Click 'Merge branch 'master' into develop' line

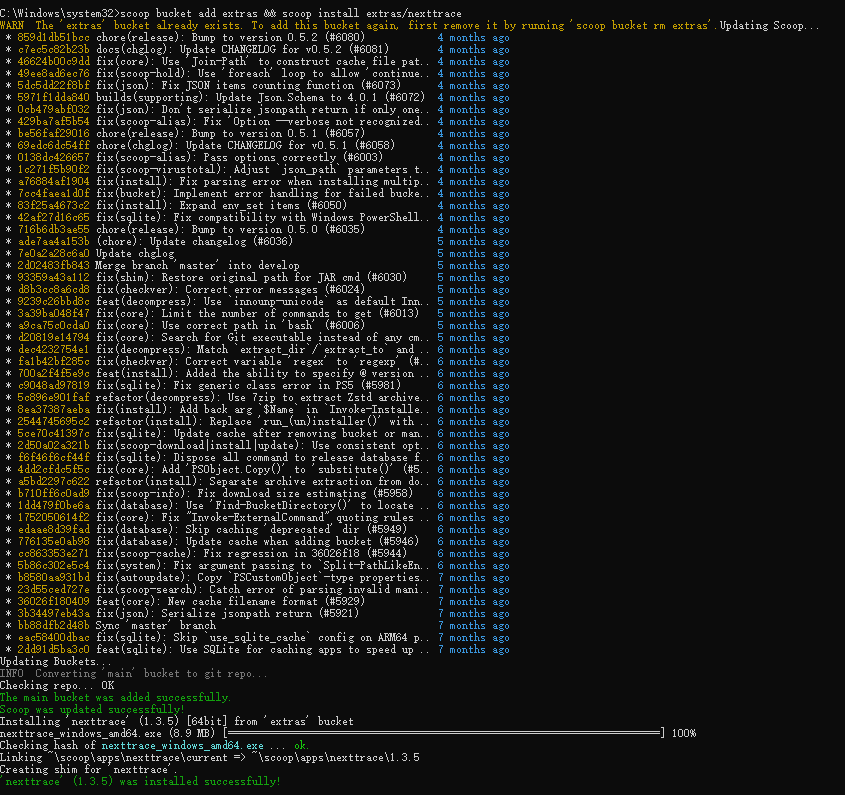197,266
